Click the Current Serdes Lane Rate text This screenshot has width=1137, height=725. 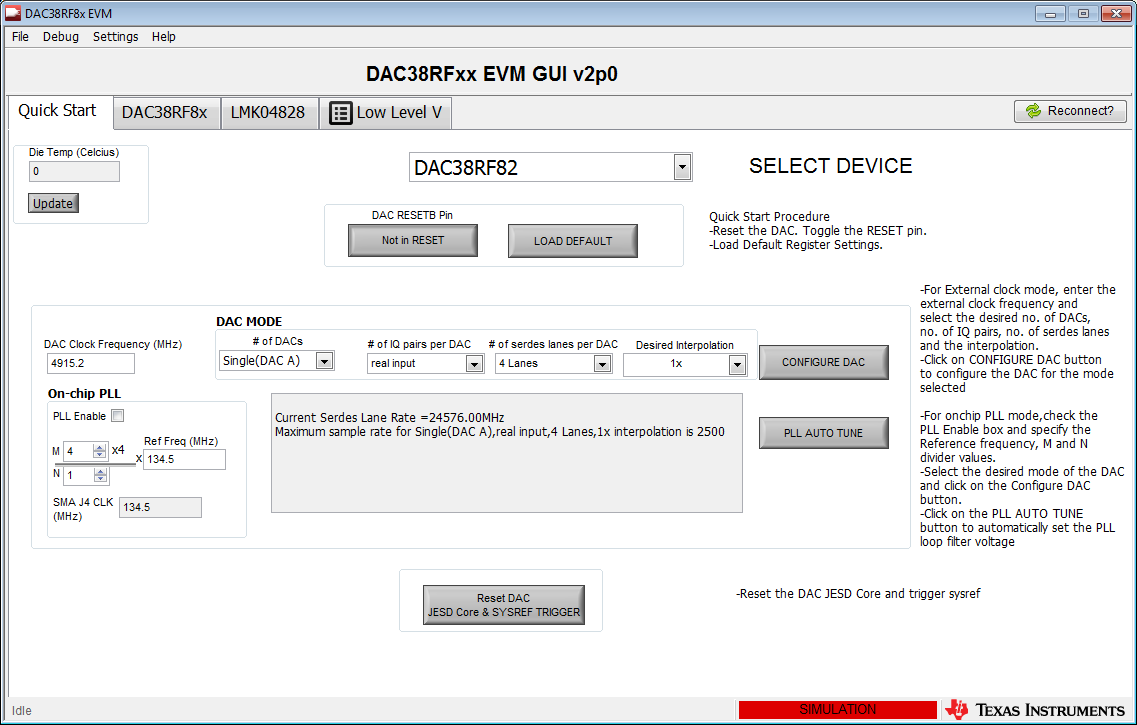tap(389, 418)
